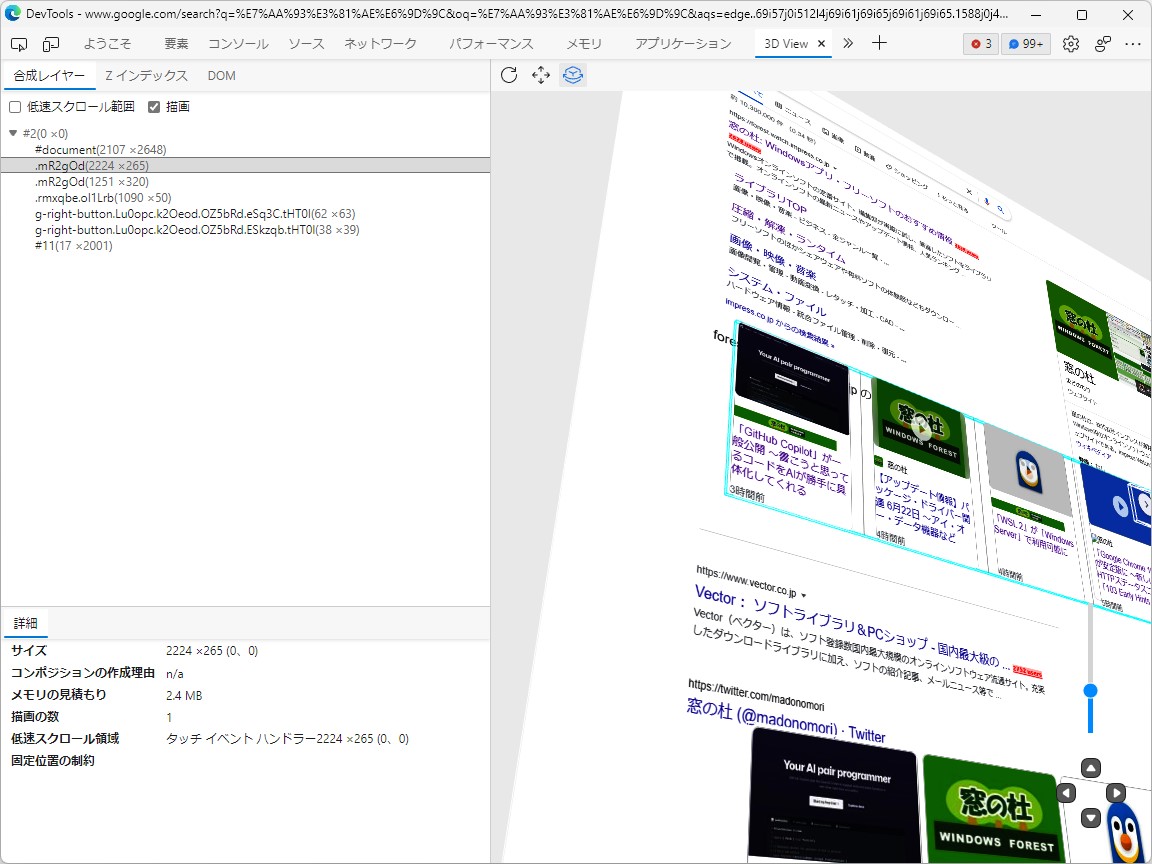1152x864 pixels.
Task: Open the customize DevTools menu
Action: pos(1133,44)
